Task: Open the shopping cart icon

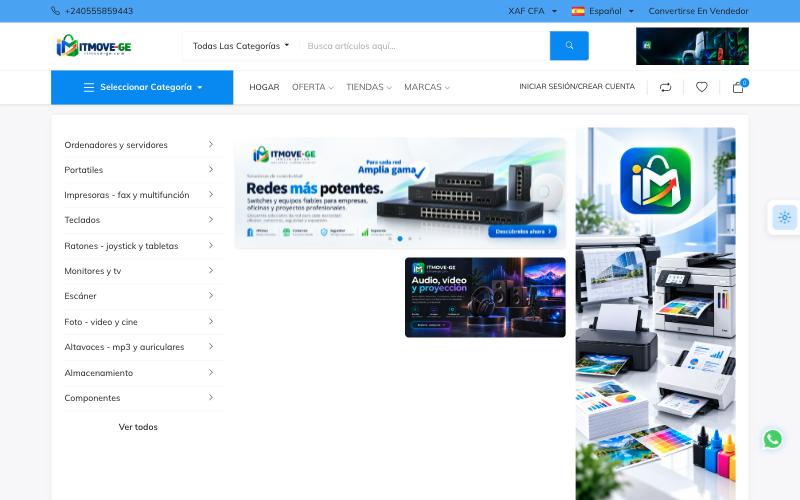Action: tap(738, 87)
